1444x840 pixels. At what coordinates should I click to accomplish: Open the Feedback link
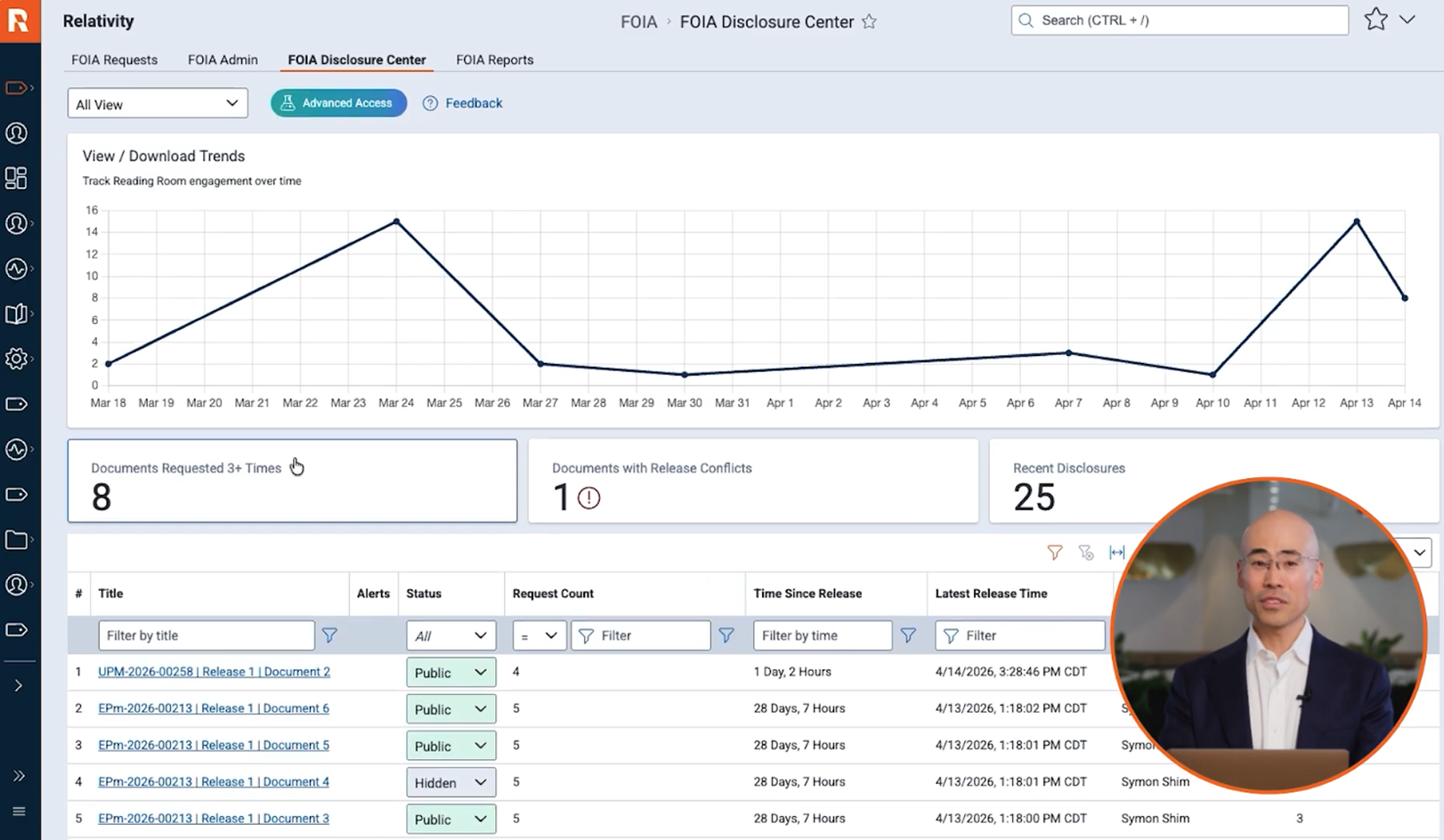(x=463, y=103)
